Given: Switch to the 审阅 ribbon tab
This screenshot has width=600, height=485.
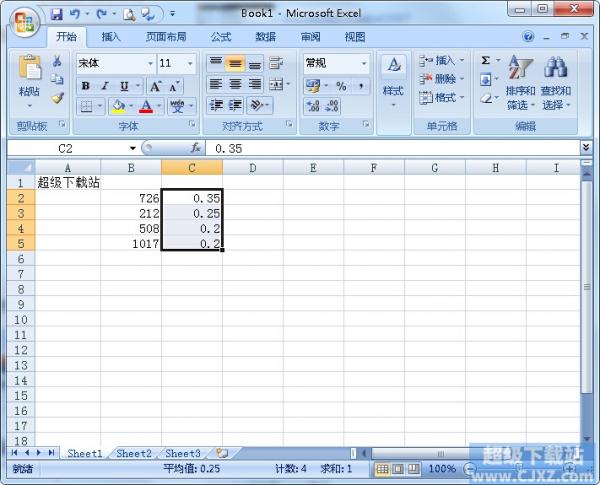Looking at the screenshot, I should pos(310,37).
